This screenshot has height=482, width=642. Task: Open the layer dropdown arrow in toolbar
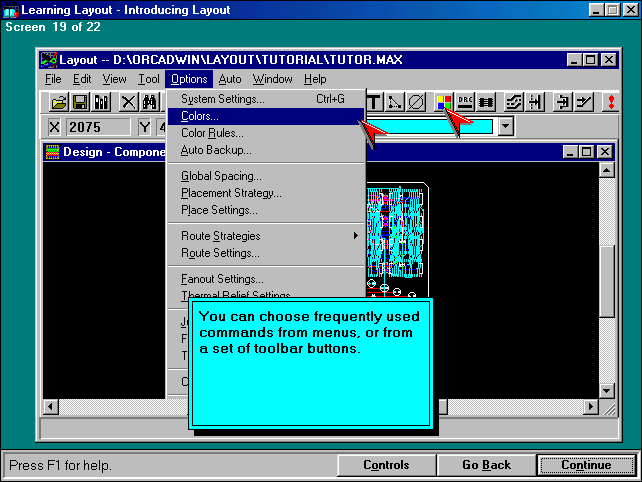point(505,127)
